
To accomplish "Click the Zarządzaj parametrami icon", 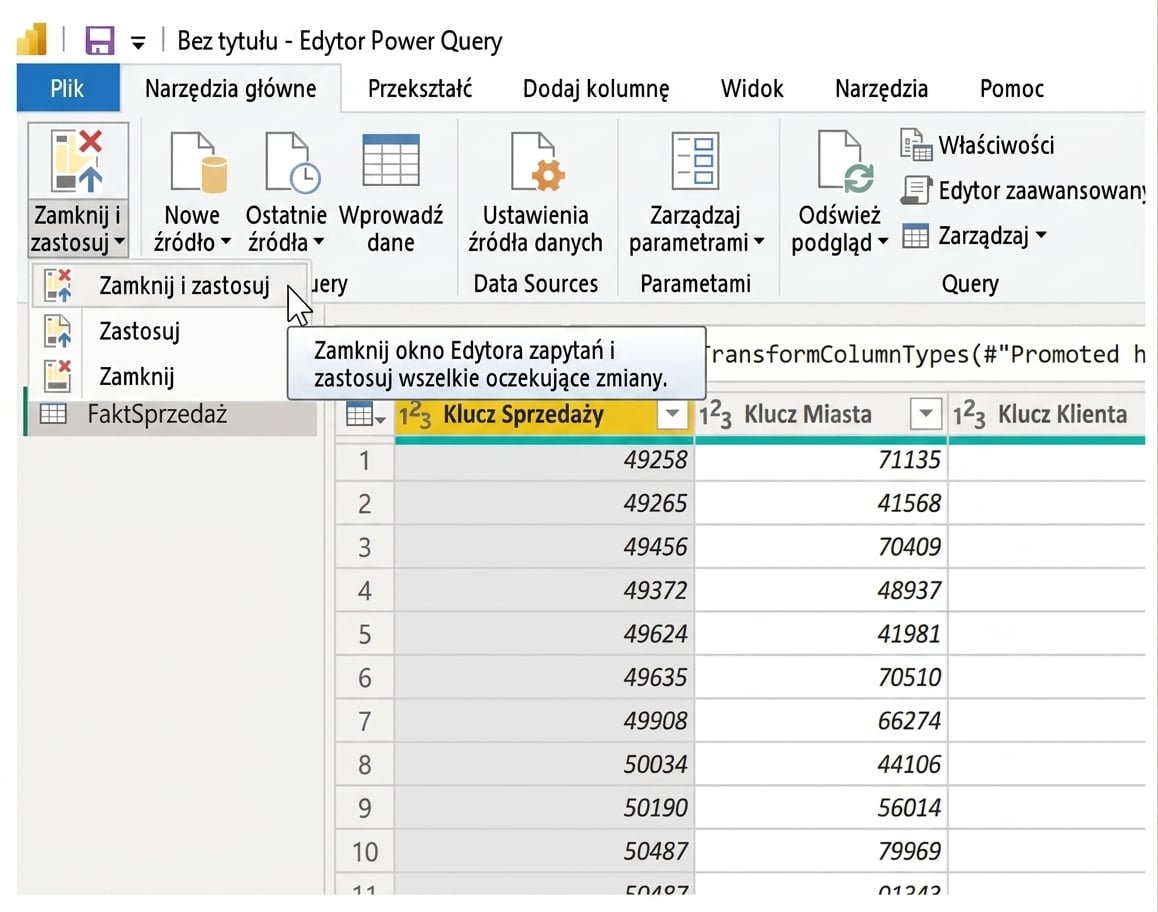I will pyautogui.click(x=695, y=161).
